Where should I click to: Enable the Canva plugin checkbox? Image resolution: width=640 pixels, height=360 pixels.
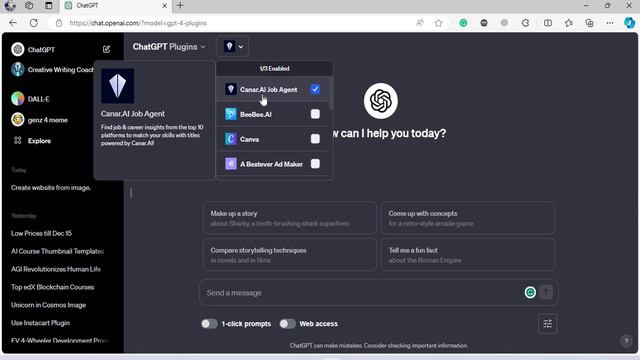[x=315, y=139]
